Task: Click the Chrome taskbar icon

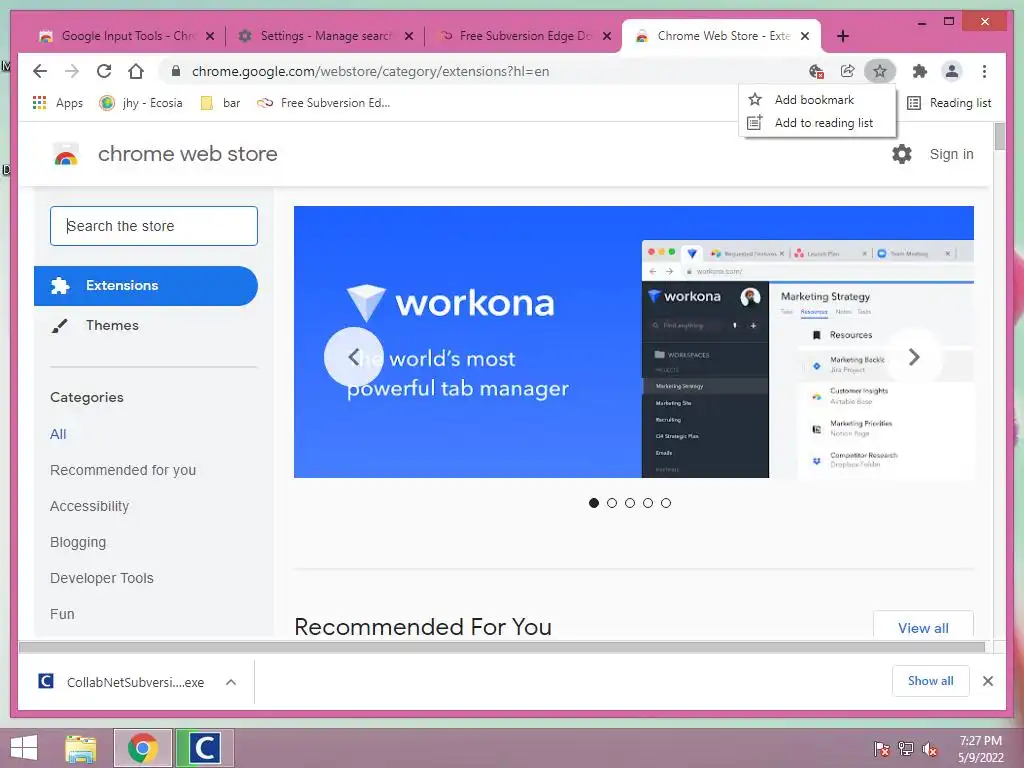Action: (143, 748)
